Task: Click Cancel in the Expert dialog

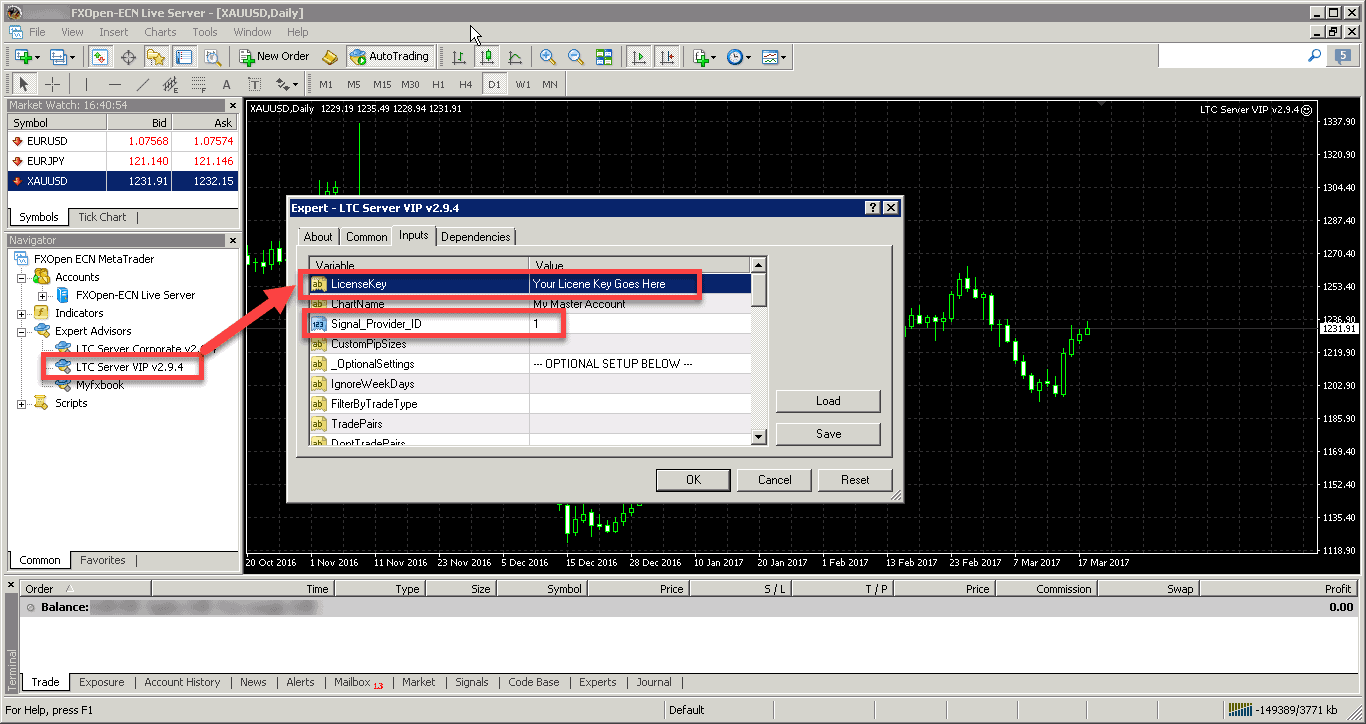Action: [x=775, y=480]
